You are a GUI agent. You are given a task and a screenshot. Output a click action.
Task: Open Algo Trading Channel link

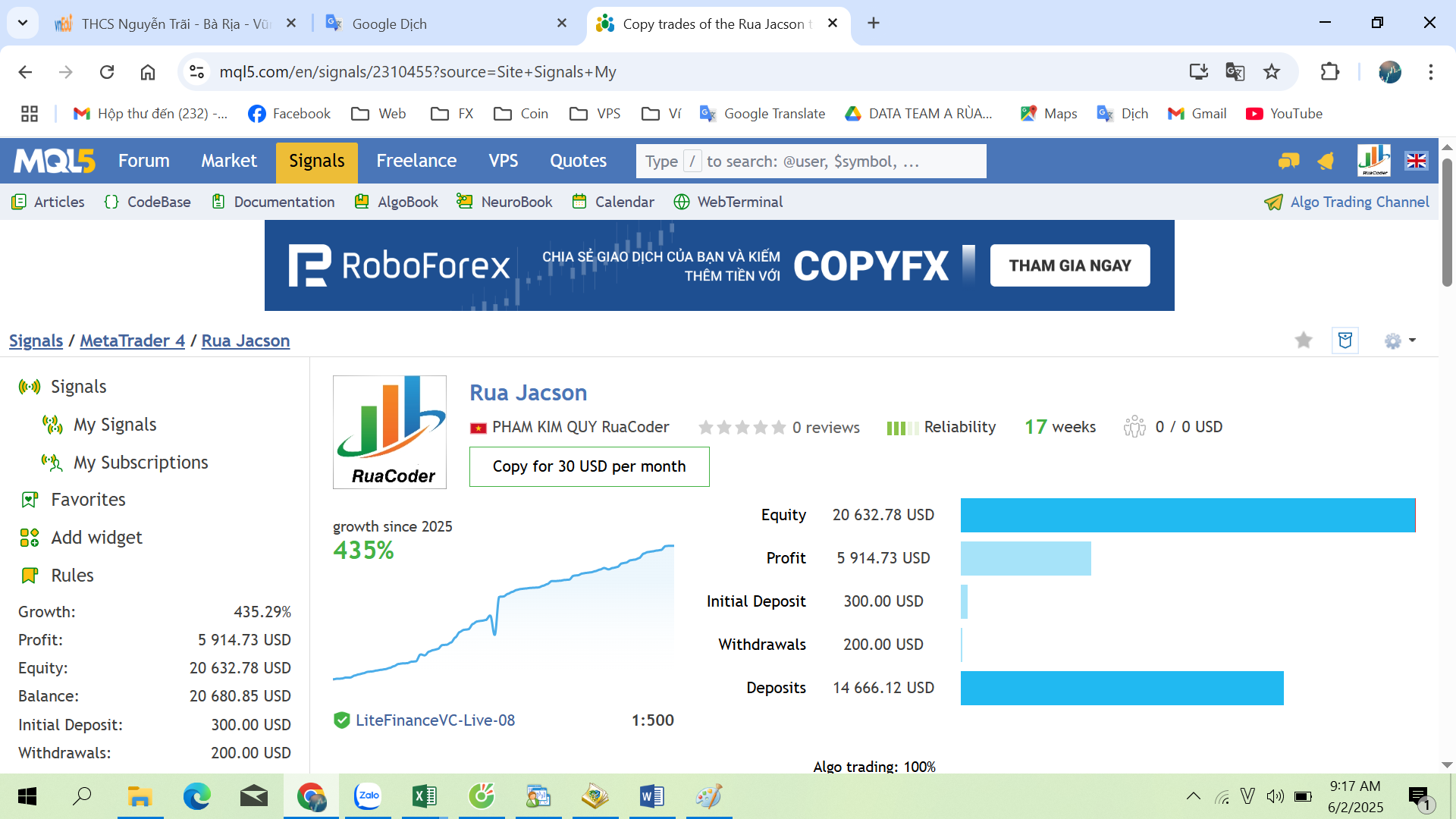[1347, 202]
